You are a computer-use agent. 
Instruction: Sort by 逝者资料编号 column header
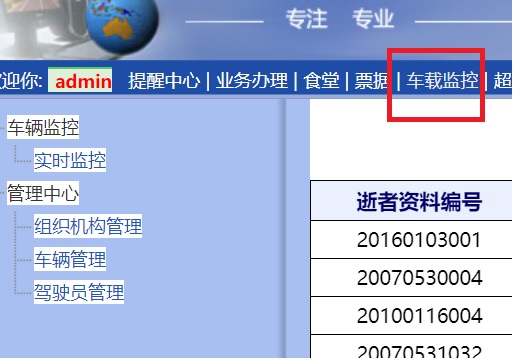[419, 201]
